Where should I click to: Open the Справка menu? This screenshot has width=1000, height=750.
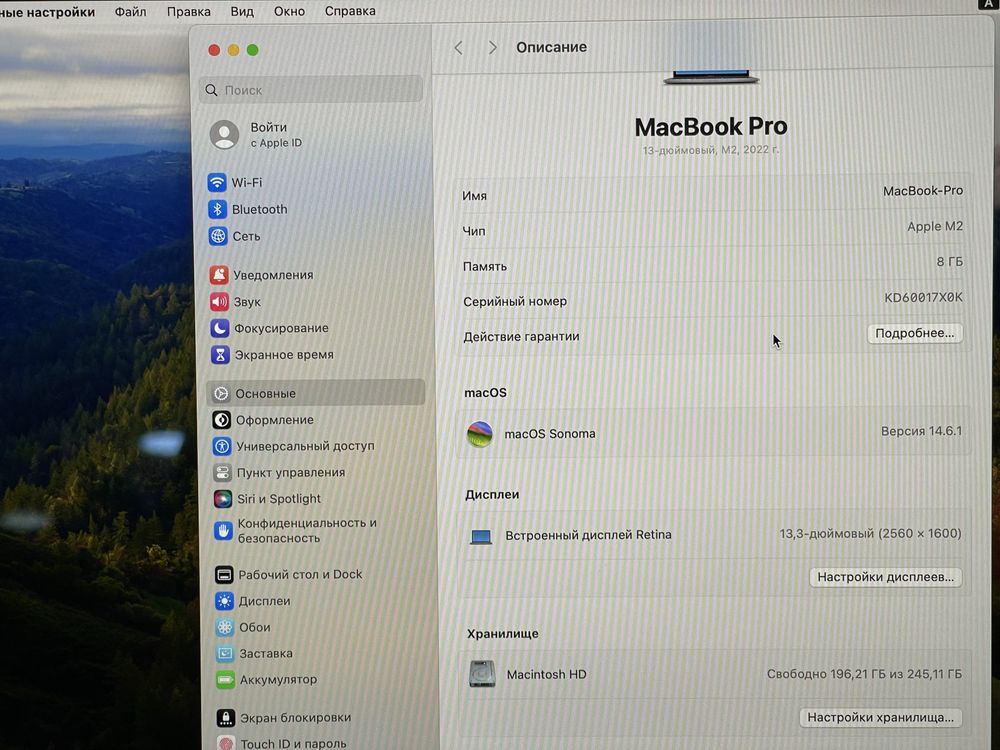tap(350, 11)
